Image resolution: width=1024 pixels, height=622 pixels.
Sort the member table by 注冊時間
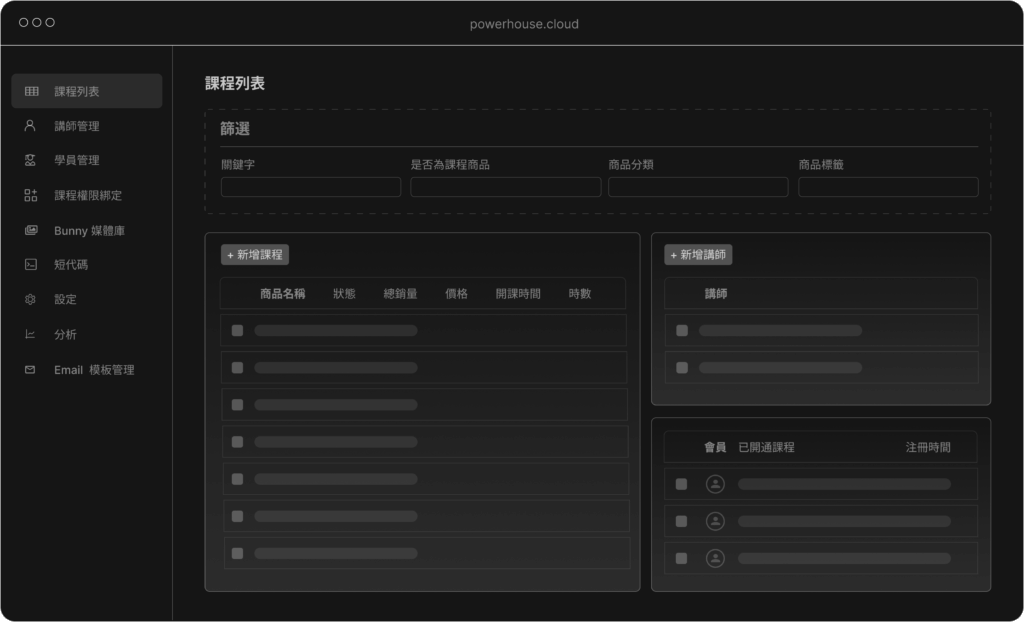click(x=928, y=447)
